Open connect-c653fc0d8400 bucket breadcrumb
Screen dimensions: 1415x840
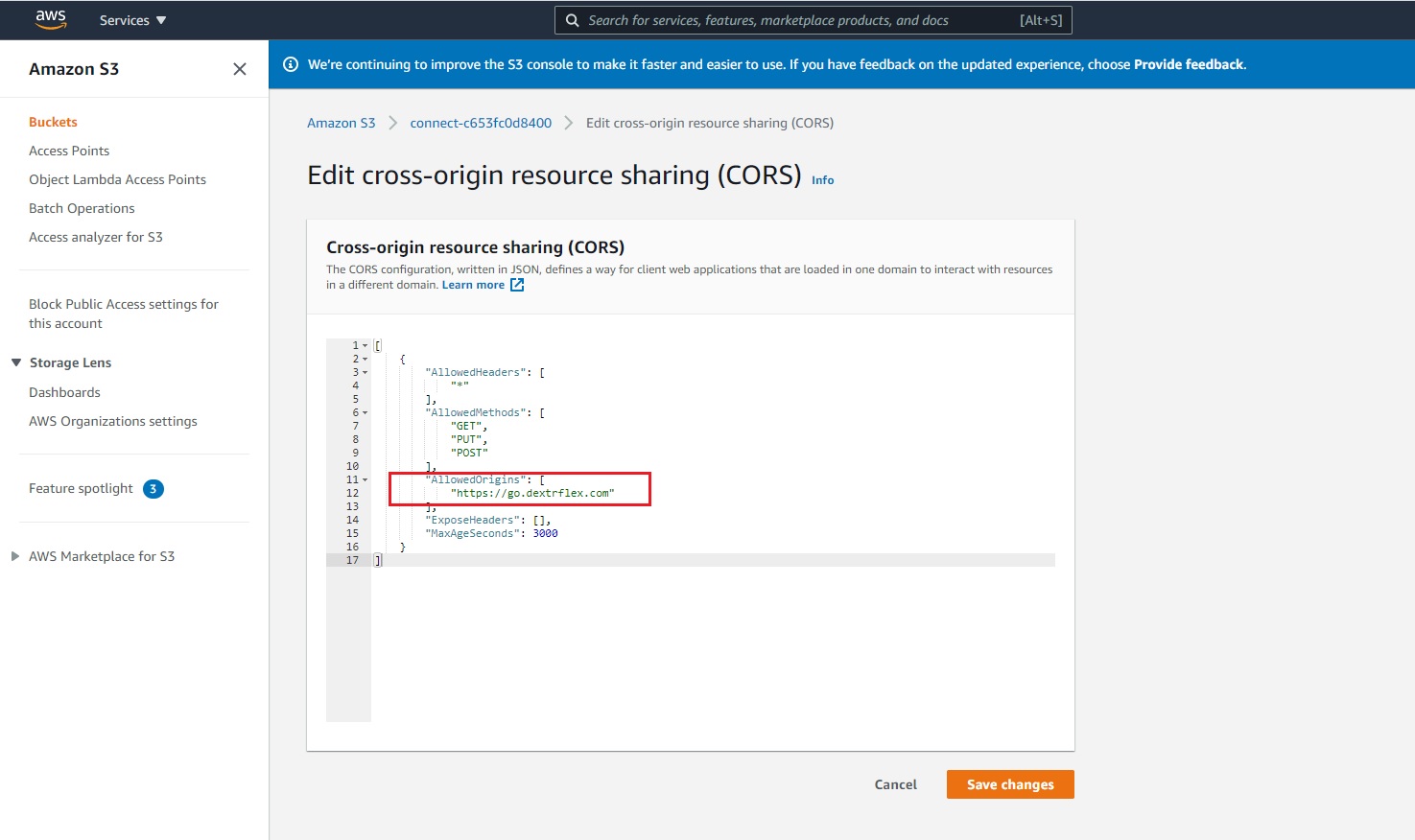(481, 123)
